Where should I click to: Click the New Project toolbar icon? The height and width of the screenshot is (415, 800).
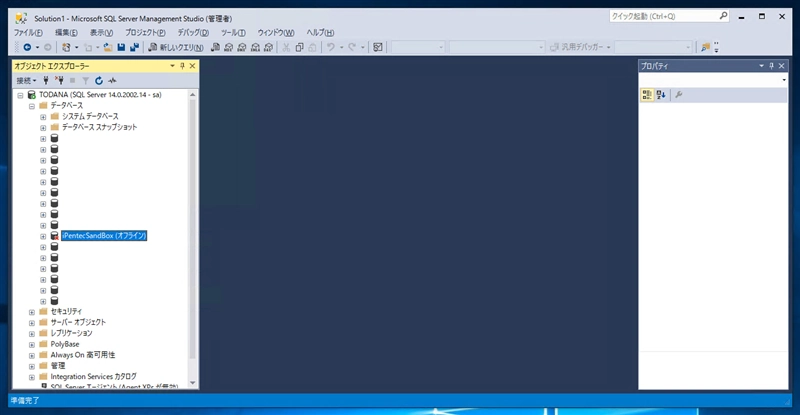coord(66,47)
